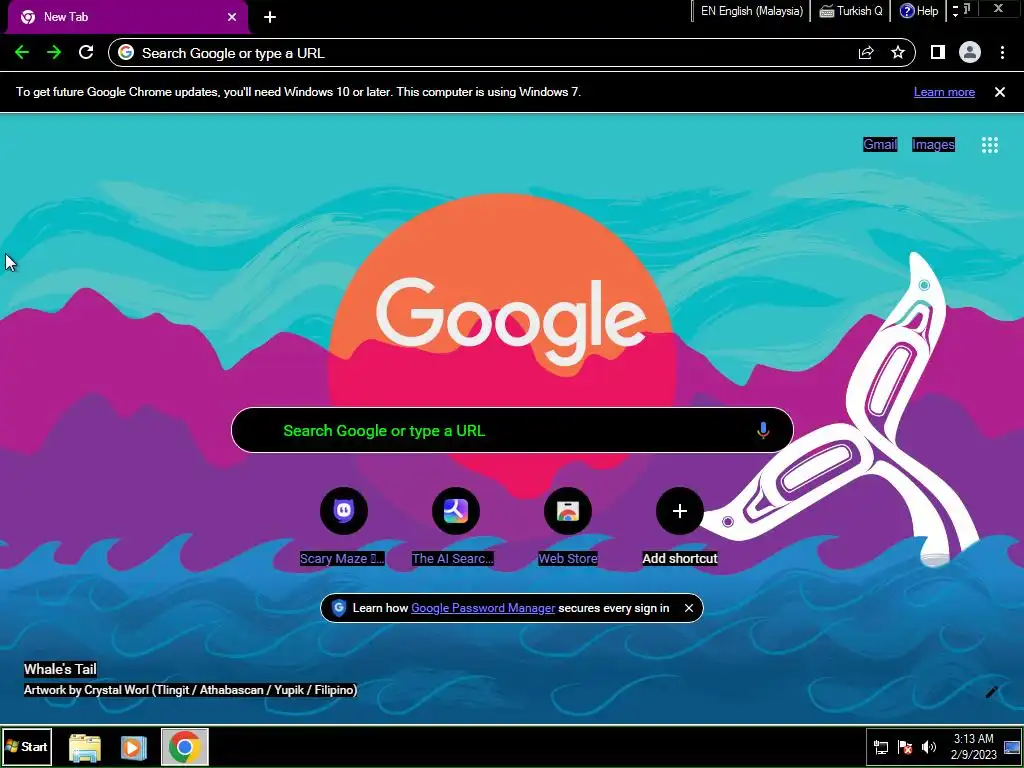Go back with the green back arrow

point(22,53)
